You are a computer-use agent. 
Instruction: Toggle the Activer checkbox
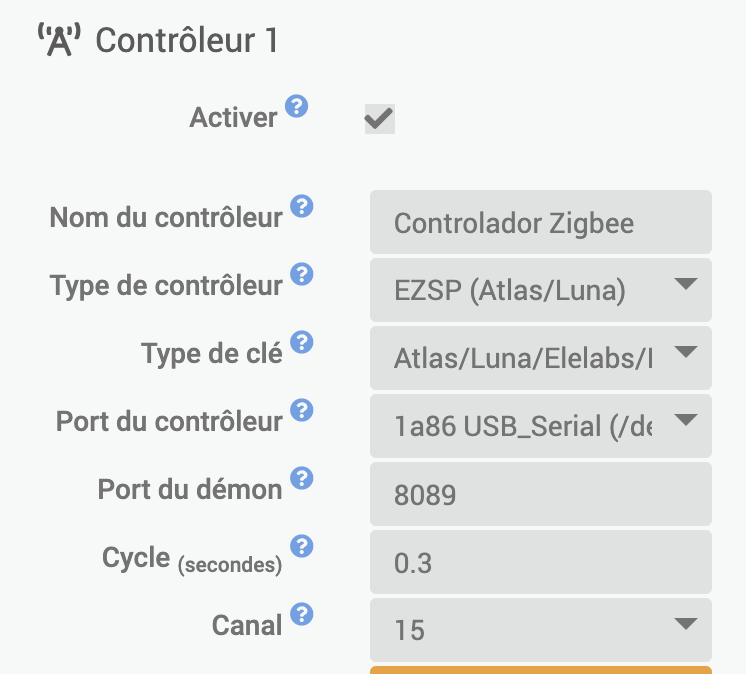coord(380,119)
